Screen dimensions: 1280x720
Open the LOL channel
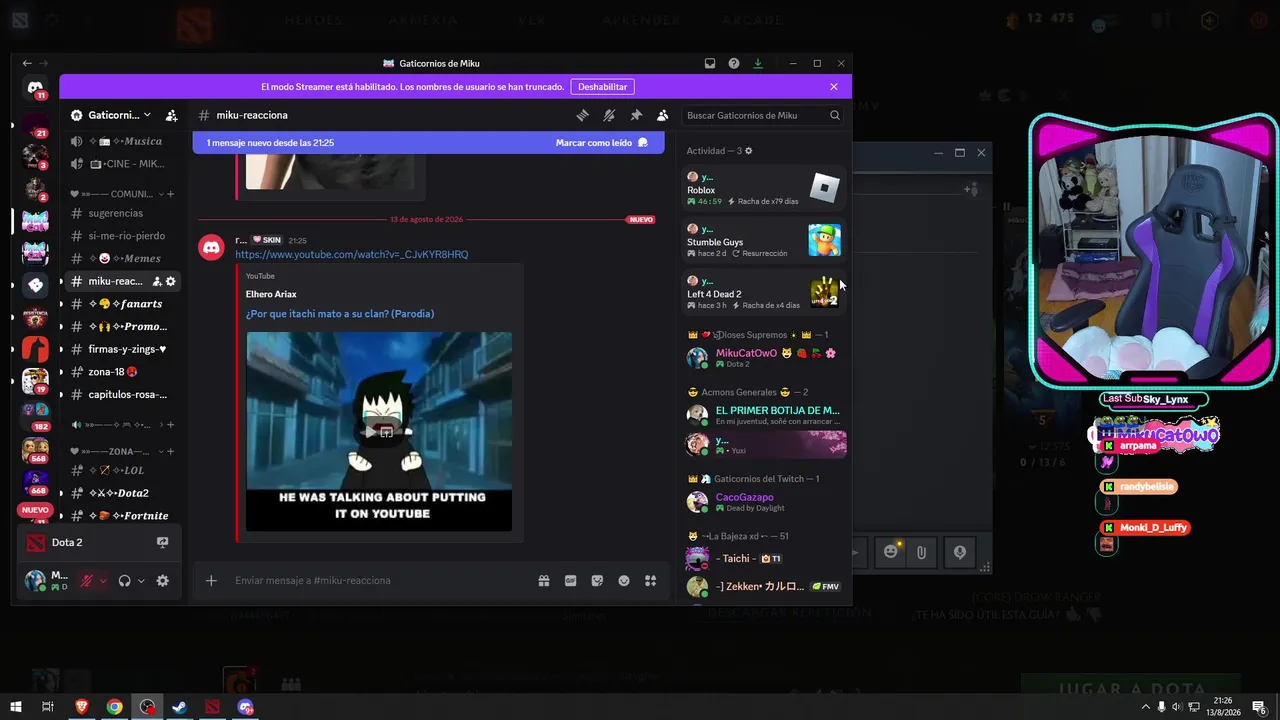[x=123, y=470]
